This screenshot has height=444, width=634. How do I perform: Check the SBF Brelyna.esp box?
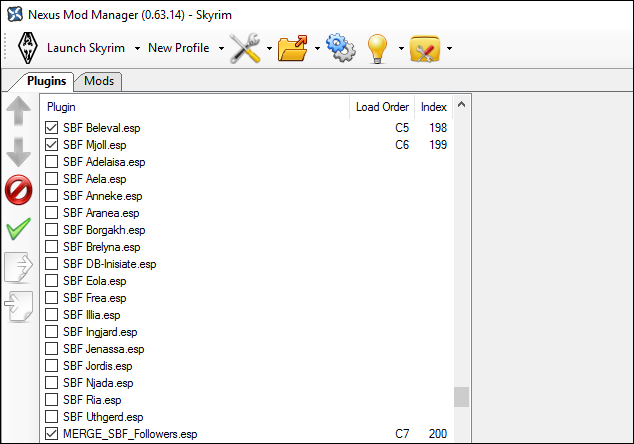[x=51, y=247]
